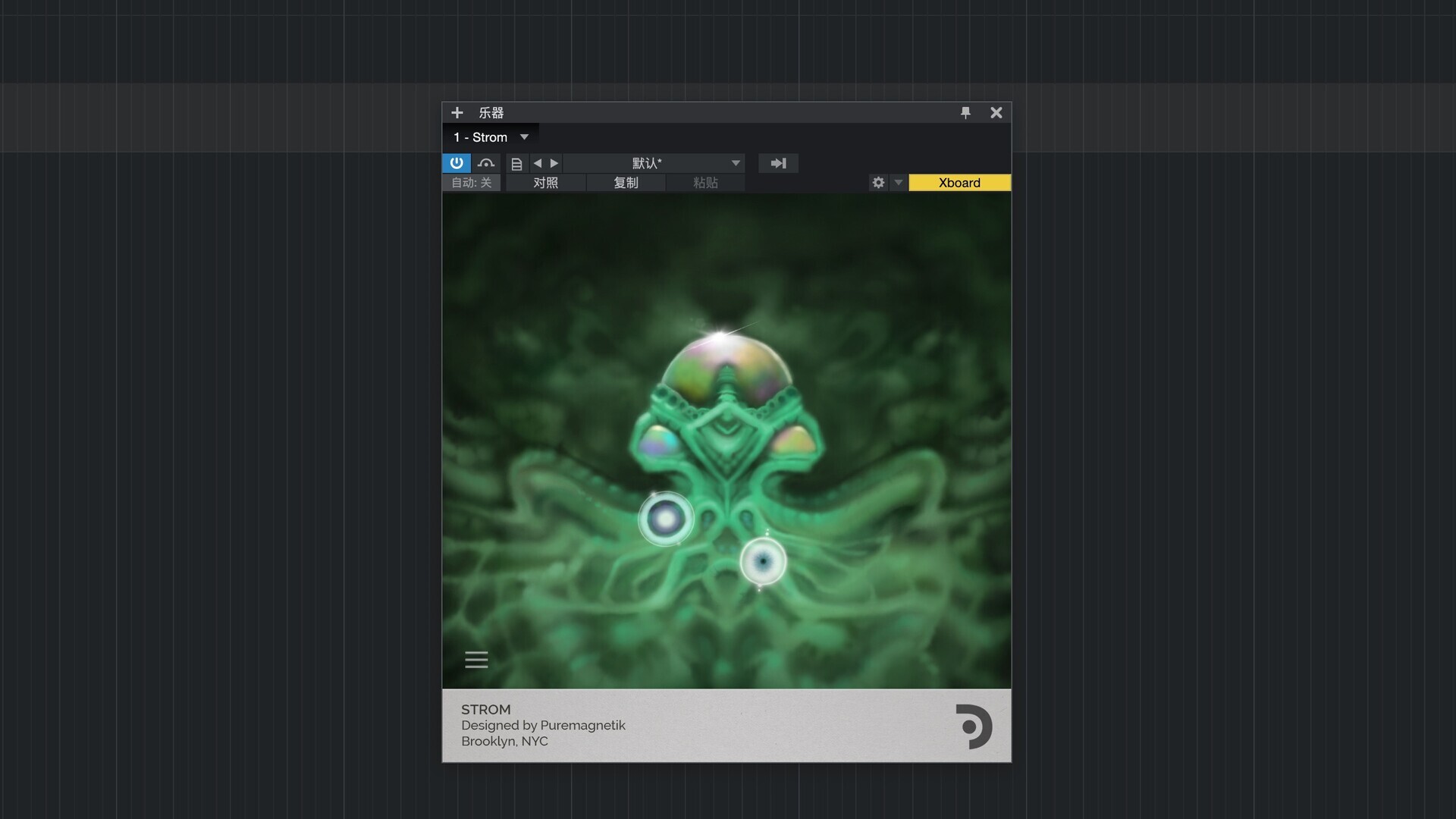Click the 复制 copy button
The image size is (1456, 819).
pyautogui.click(x=626, y=183)
